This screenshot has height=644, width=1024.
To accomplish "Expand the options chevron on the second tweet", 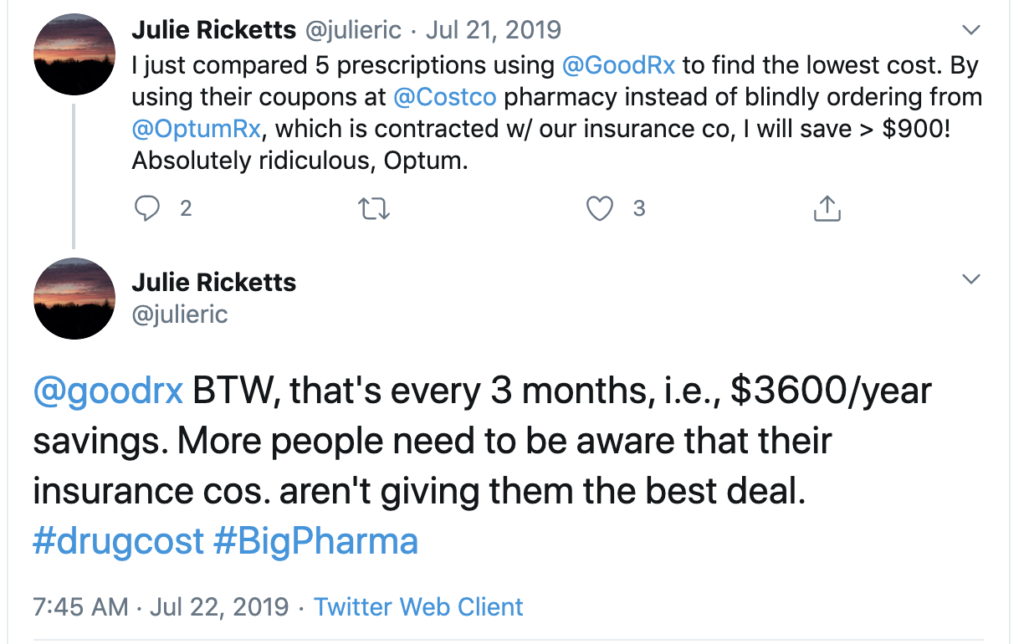I will pos(971,279).
